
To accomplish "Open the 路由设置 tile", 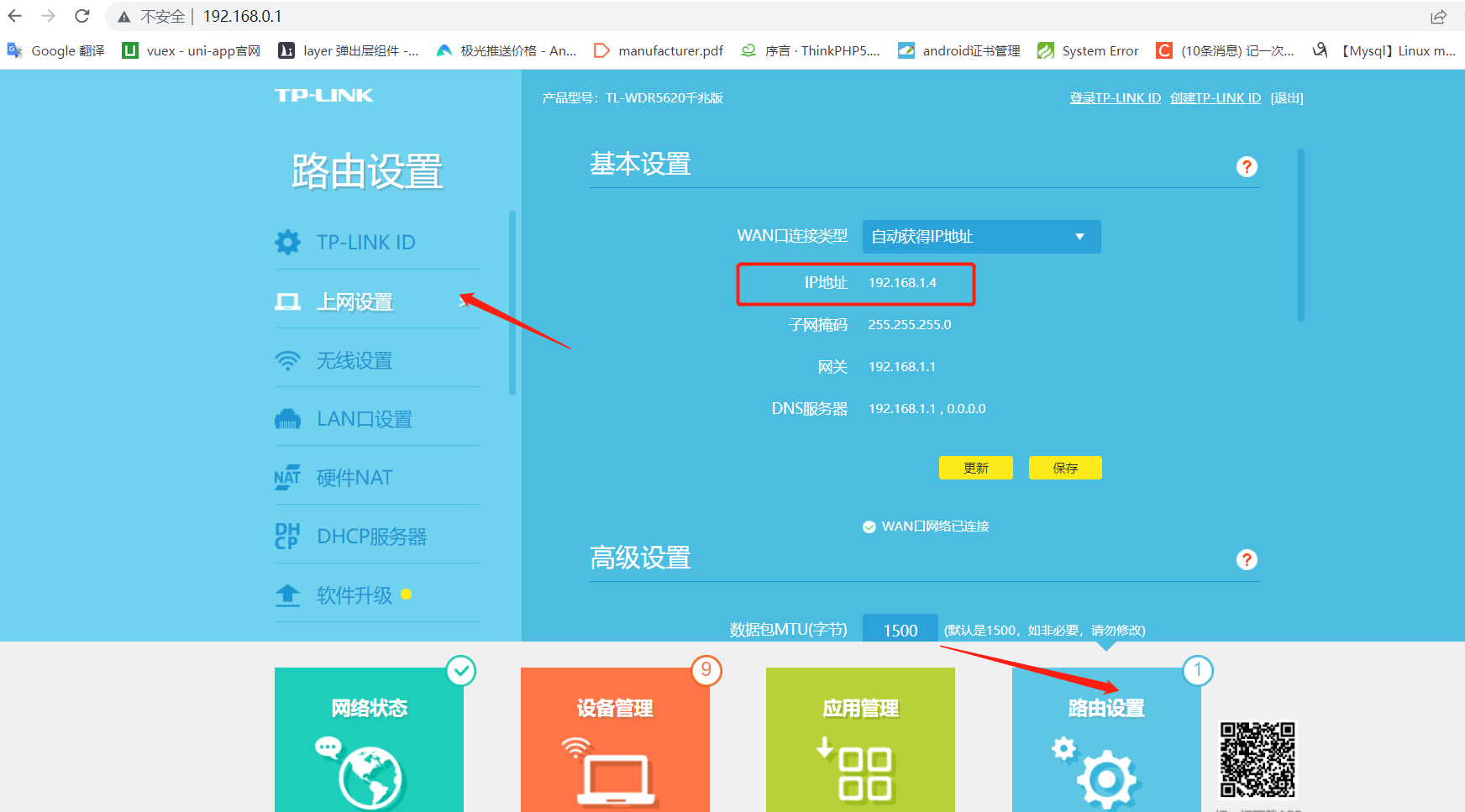I will [1106, 740].
